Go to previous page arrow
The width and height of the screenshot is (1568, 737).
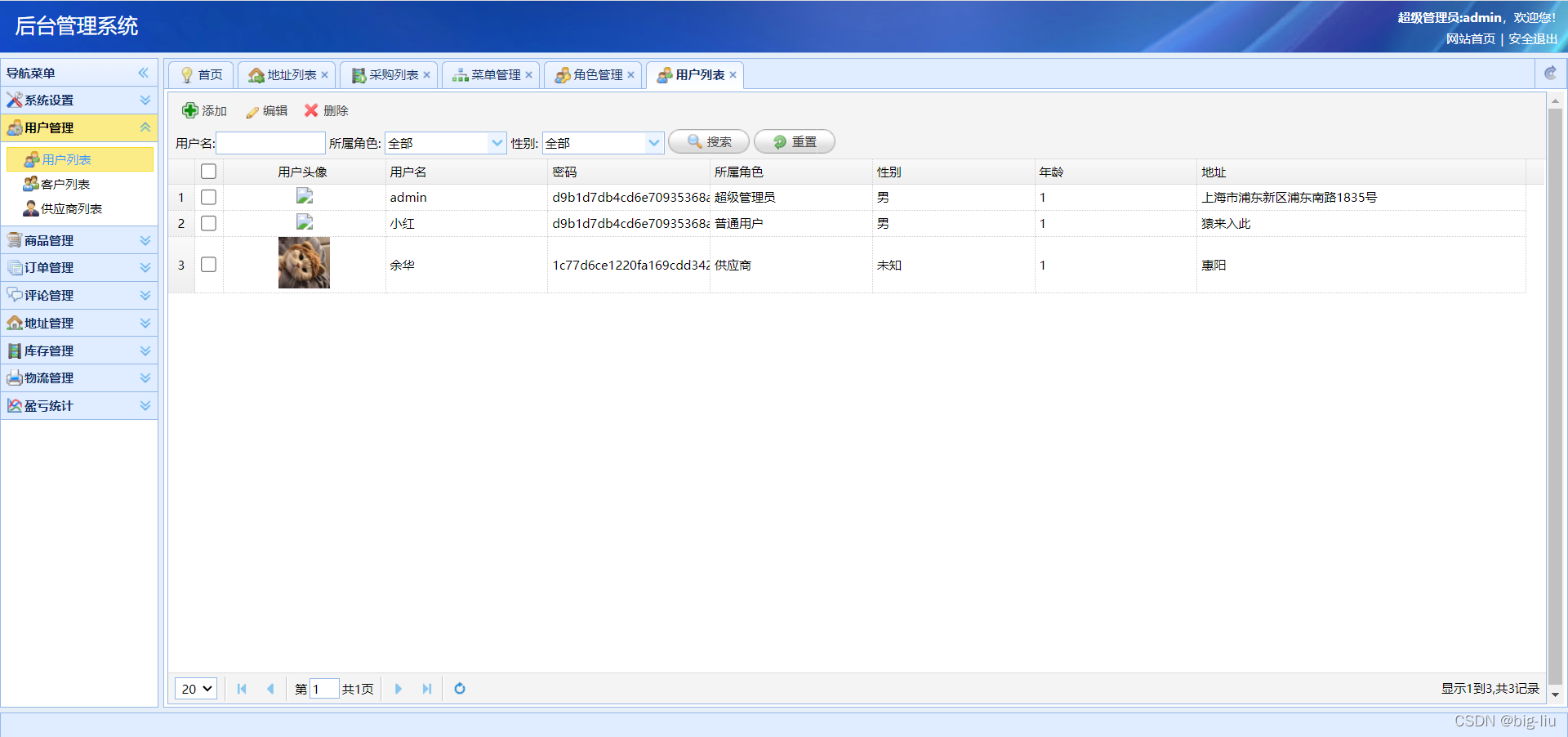click(270, 689)
